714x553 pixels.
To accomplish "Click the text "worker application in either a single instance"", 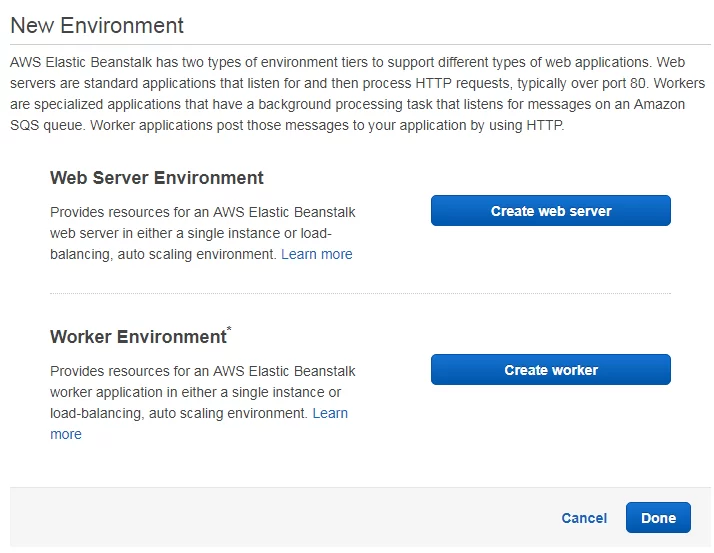I will coord(195,392).
